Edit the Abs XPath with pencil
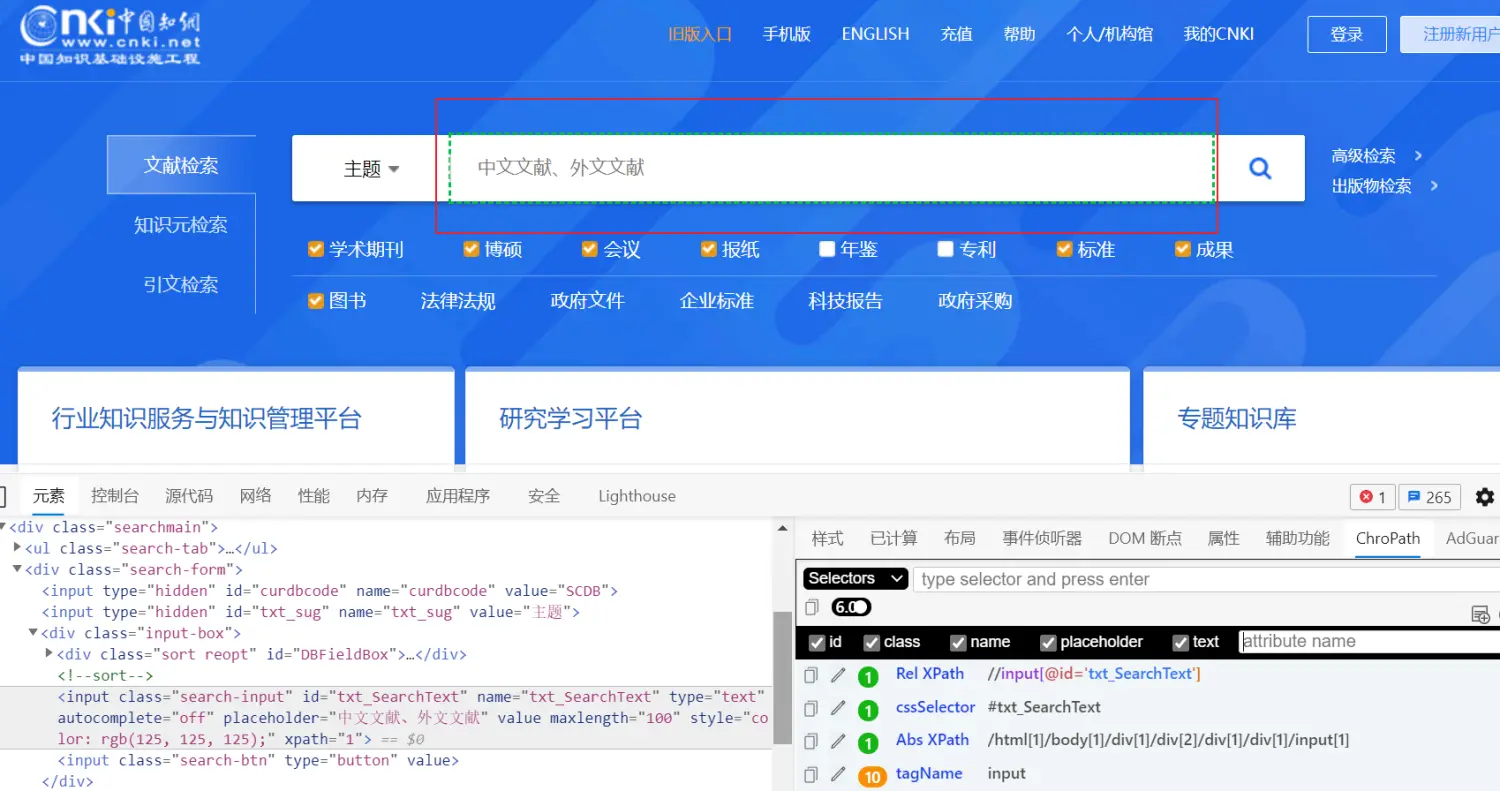Image resolution: width=1500 pixels, height=791 pixels. click(838, 741)
